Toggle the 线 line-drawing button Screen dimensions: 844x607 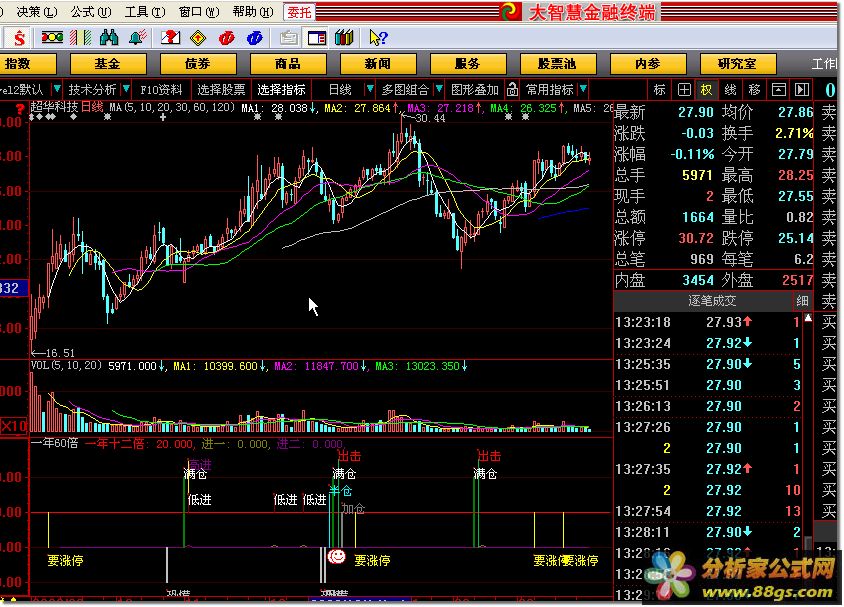click(x=730, y=89)
